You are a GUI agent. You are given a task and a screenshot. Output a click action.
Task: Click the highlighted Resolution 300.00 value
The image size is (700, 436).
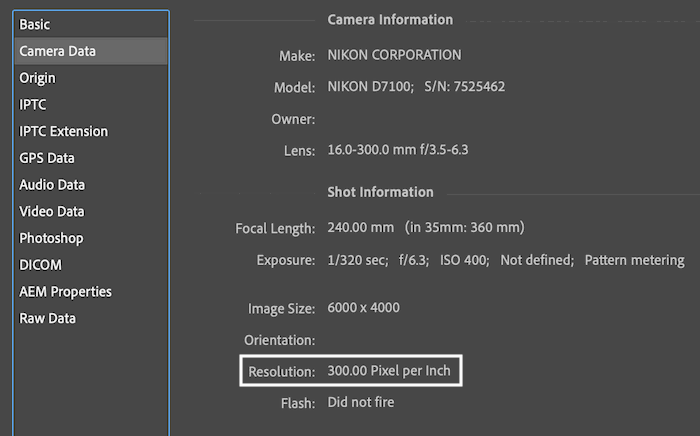tap(389, 370)
